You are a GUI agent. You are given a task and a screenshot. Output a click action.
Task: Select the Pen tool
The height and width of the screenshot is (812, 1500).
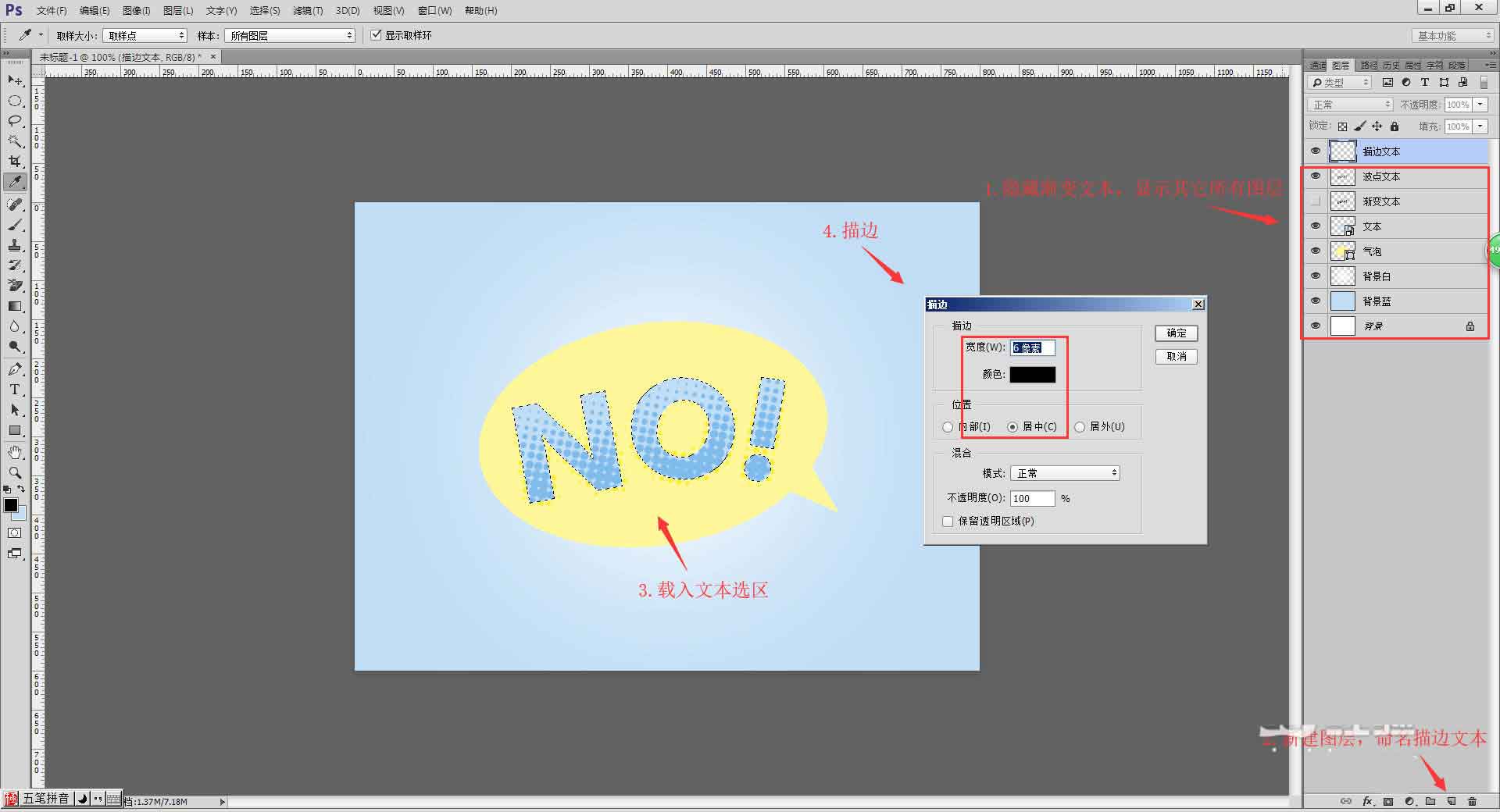click(x=15, y=369)
